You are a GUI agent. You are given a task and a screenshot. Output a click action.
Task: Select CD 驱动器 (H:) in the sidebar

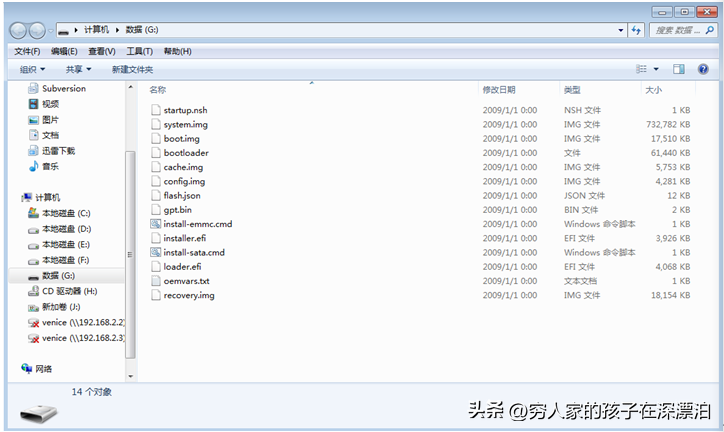(x=63, y=291)
